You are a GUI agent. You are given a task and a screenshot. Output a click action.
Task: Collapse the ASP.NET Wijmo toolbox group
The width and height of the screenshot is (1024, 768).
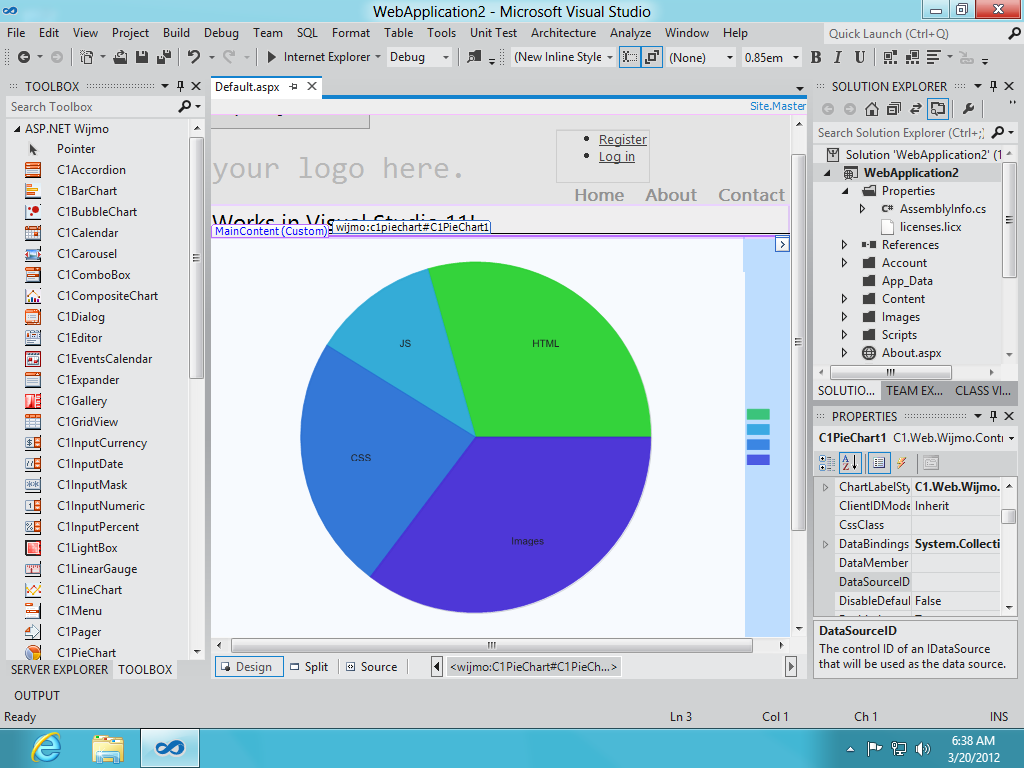[x=17, y=129]
